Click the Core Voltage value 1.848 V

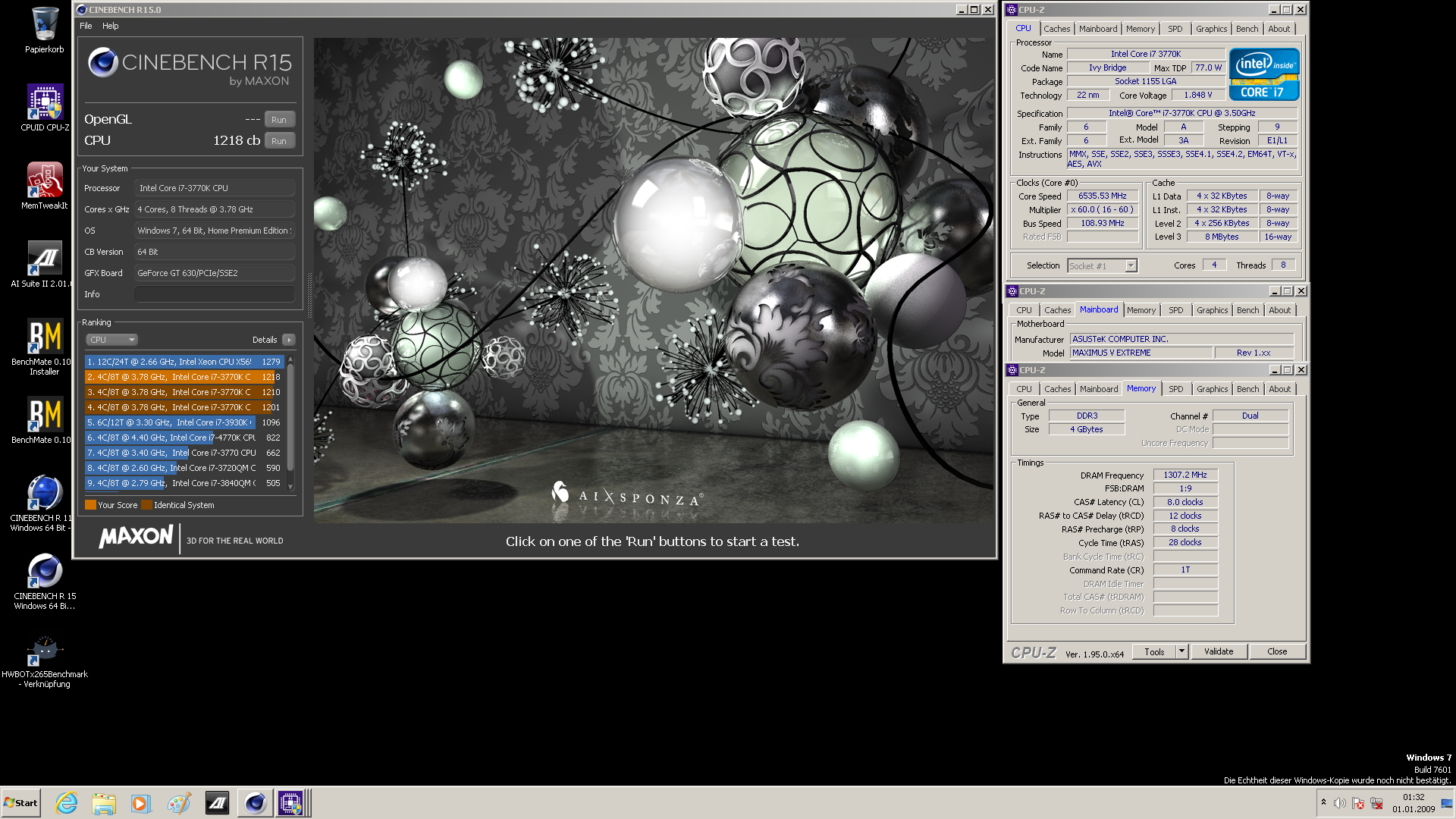coord(1197,95)
